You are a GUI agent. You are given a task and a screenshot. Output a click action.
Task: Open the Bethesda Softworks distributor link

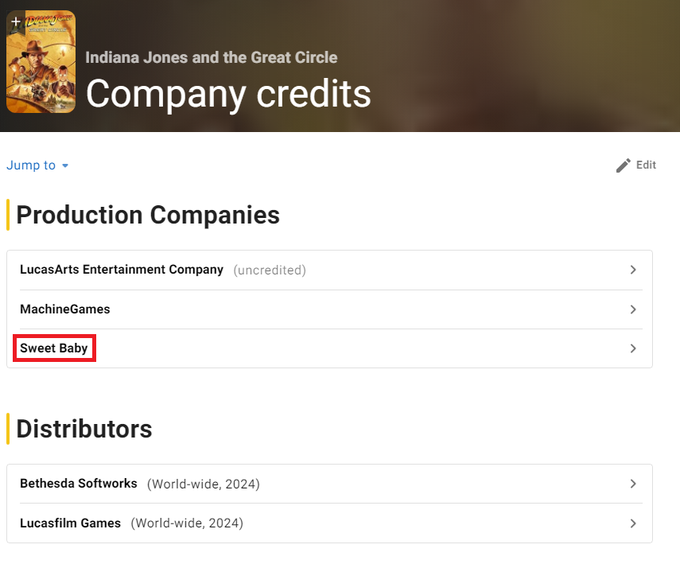pyautogui.click(x=78, y=484)
